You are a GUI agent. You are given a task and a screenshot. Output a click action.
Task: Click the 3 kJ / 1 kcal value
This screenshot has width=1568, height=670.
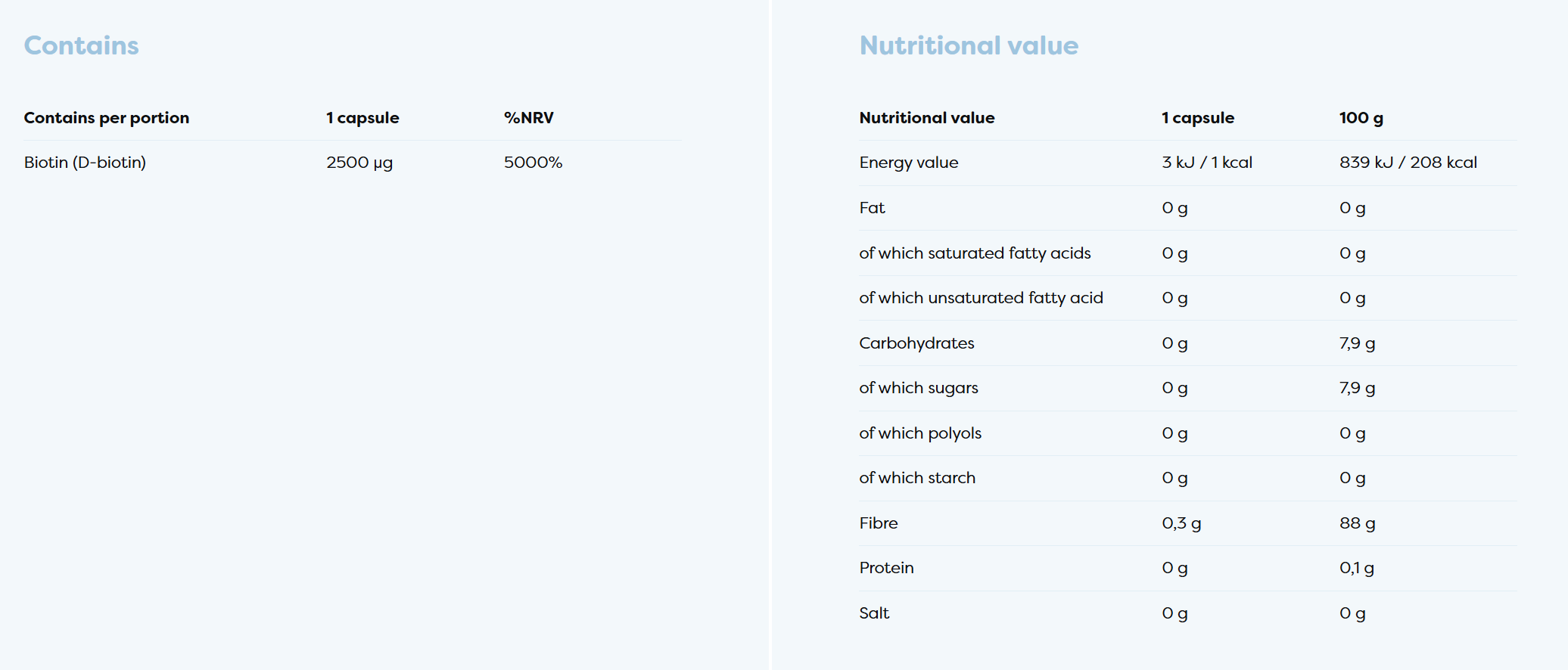1207,163
